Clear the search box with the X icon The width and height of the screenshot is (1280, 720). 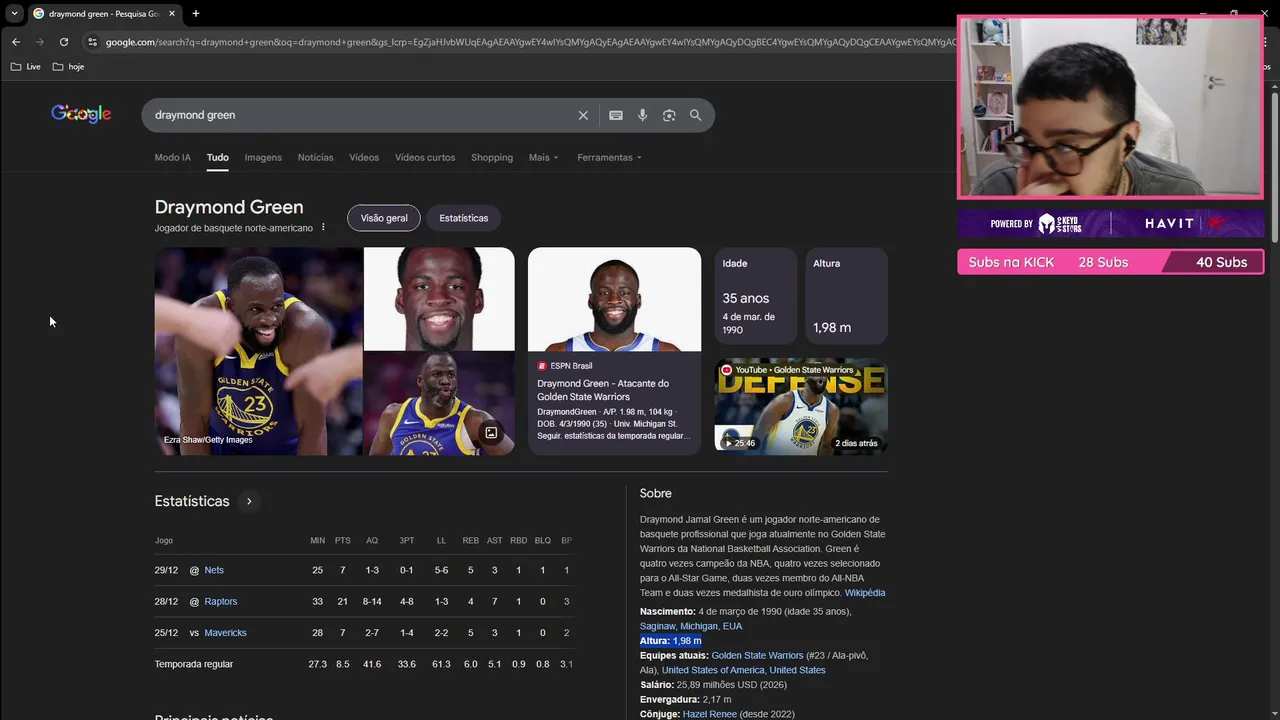point(583,115)
